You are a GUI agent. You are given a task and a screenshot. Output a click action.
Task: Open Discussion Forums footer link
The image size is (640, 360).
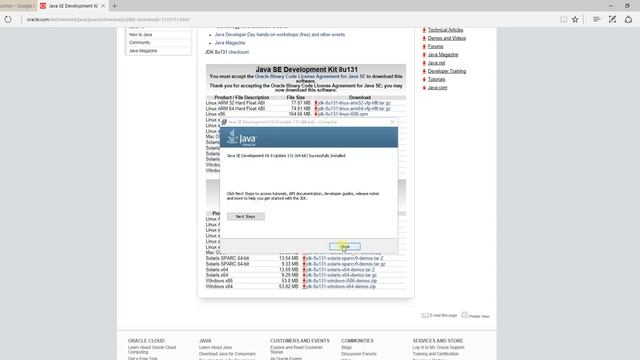(x=359, y=354)
